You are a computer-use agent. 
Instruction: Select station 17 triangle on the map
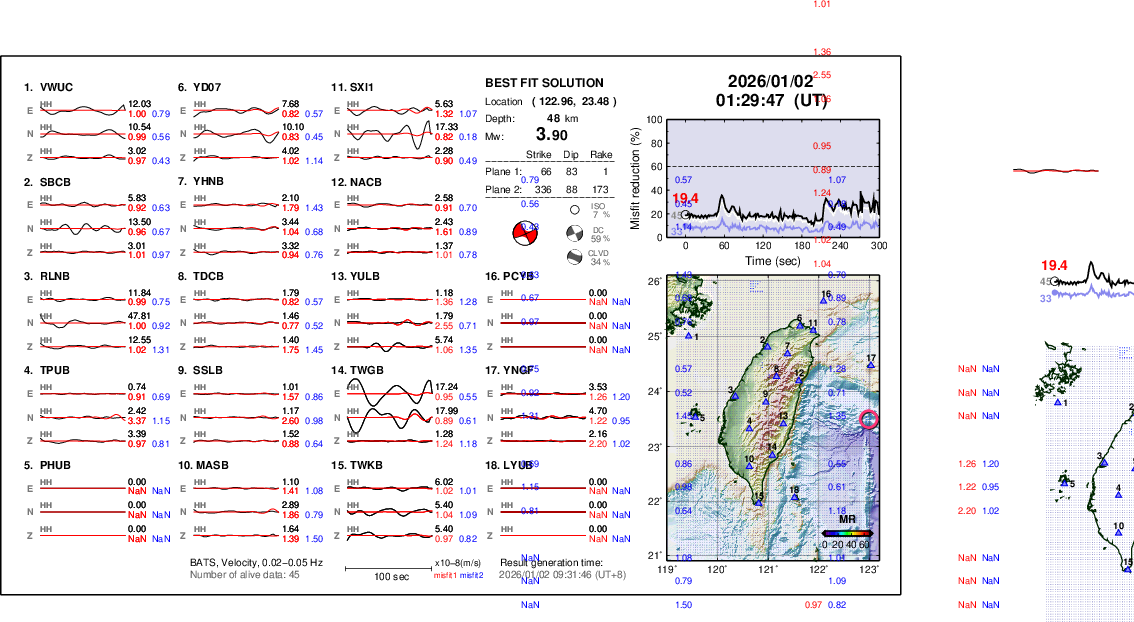click(871, 365)
